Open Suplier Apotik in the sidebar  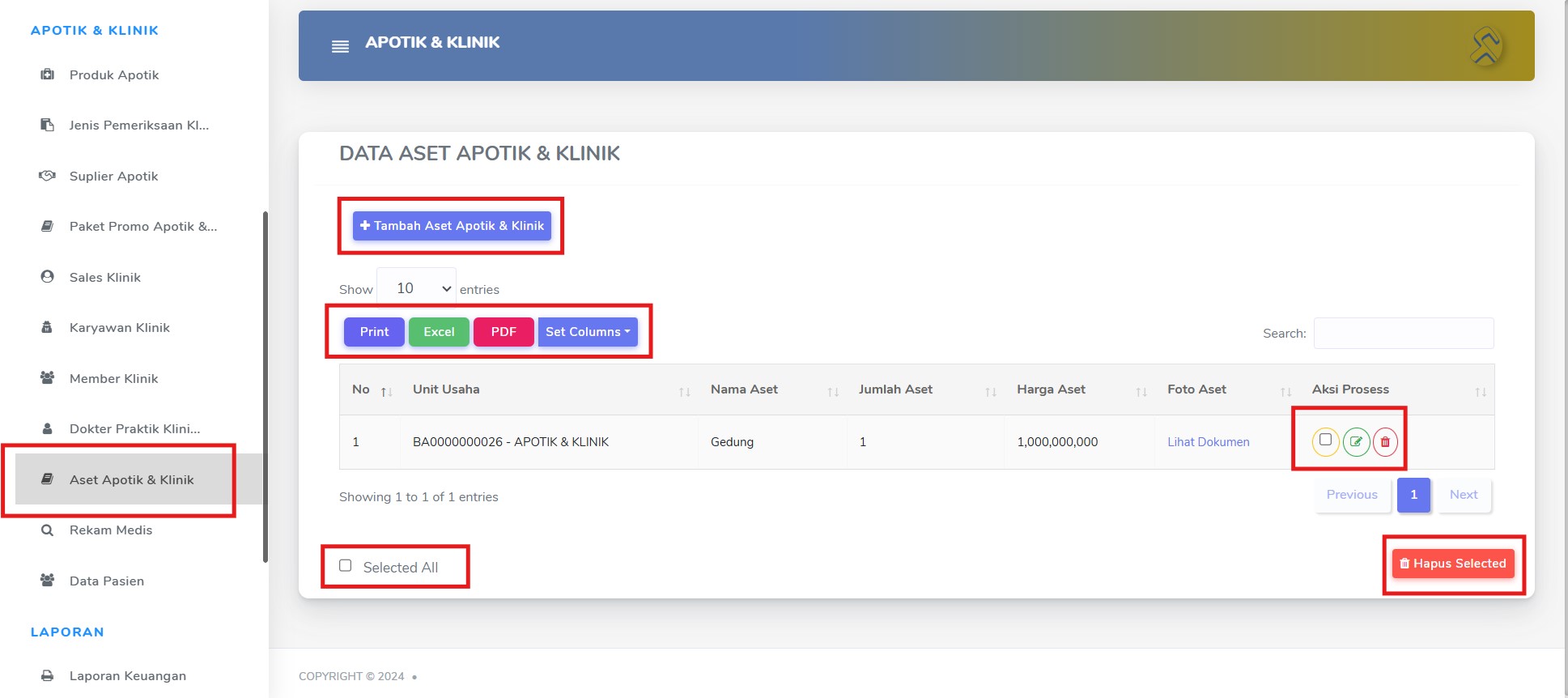click(x=113, y=176)
